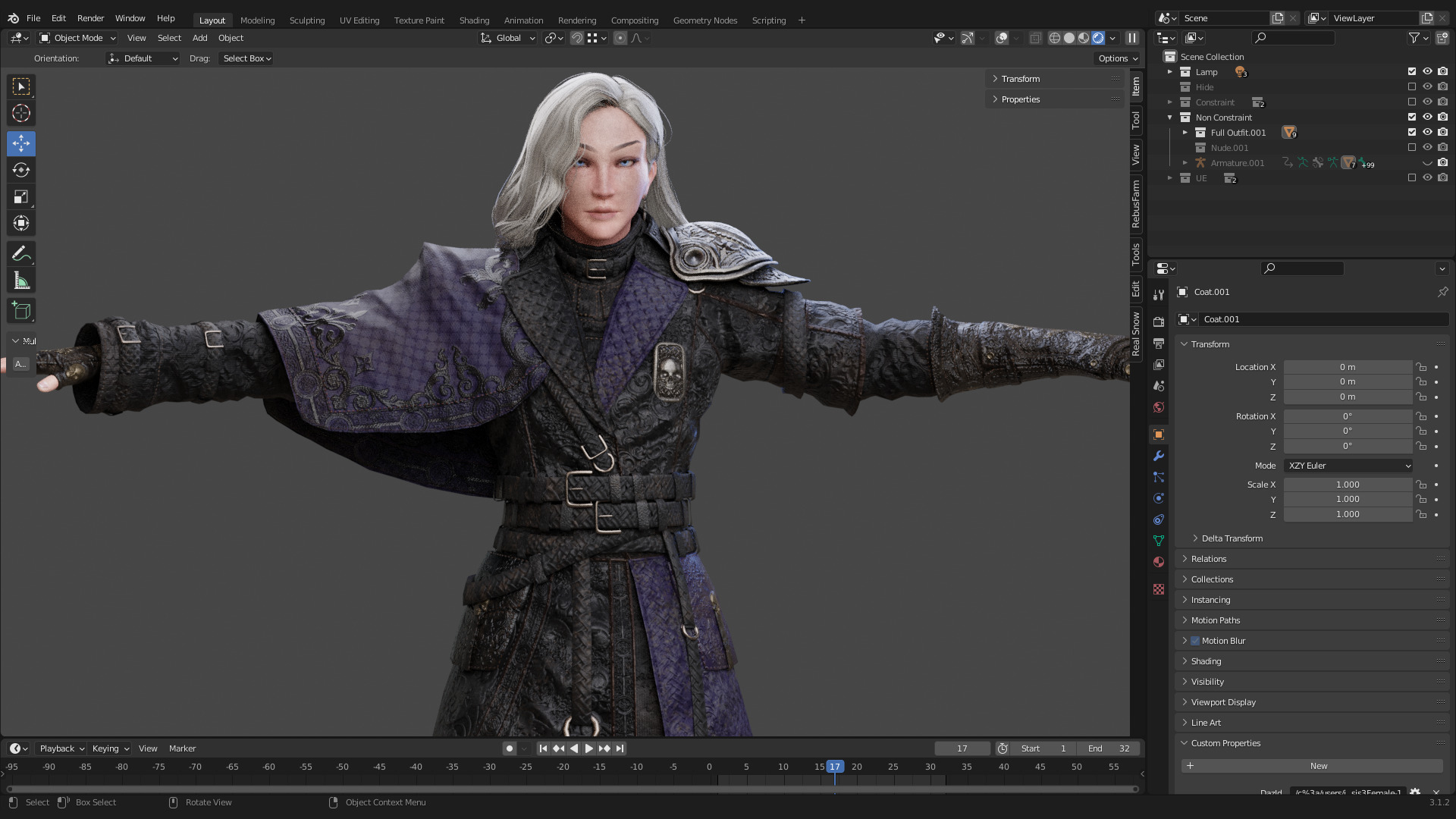Open the Object Constraints properties tab
This screenshot has height=819, width=1456.
click(x=1158, y=519)
